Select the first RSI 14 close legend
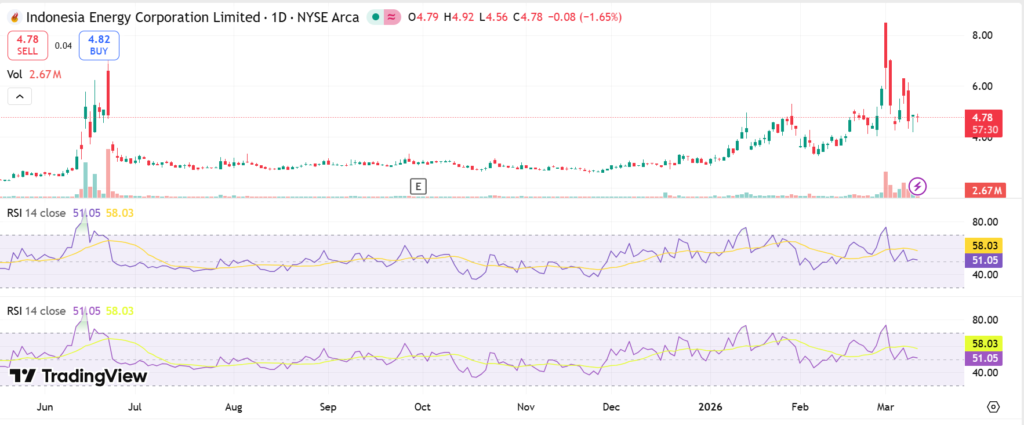The image size is (1024, 425). 37,213
